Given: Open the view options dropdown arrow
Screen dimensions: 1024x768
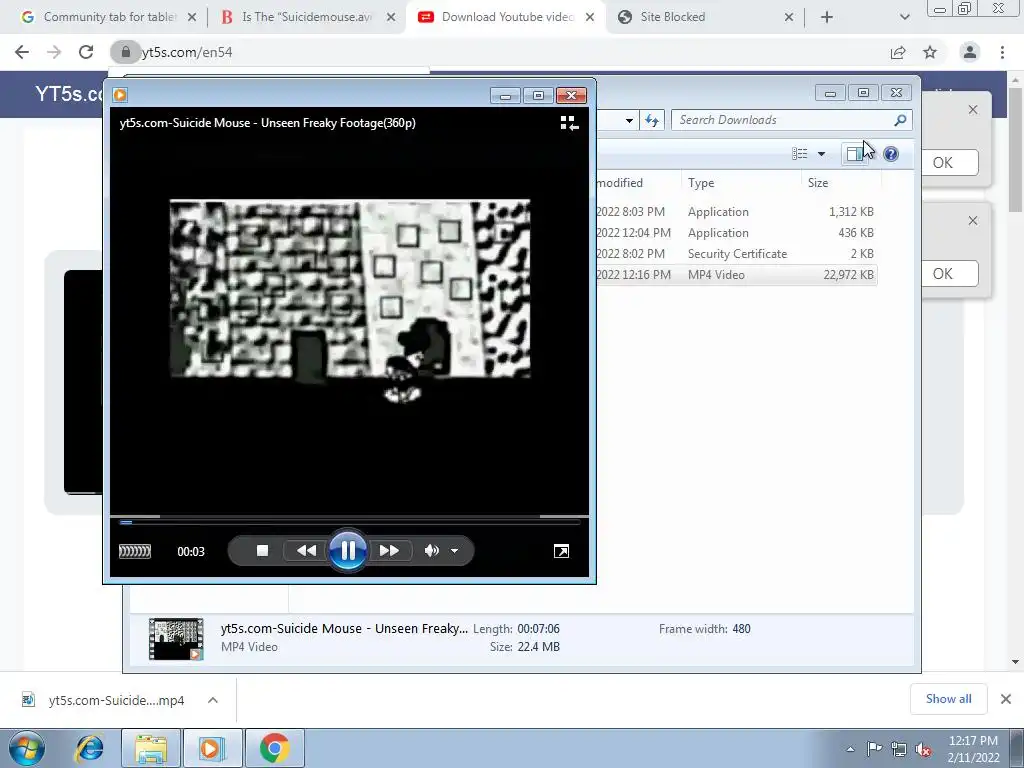Looking at the screenshot, I should (x=822, y=153).
